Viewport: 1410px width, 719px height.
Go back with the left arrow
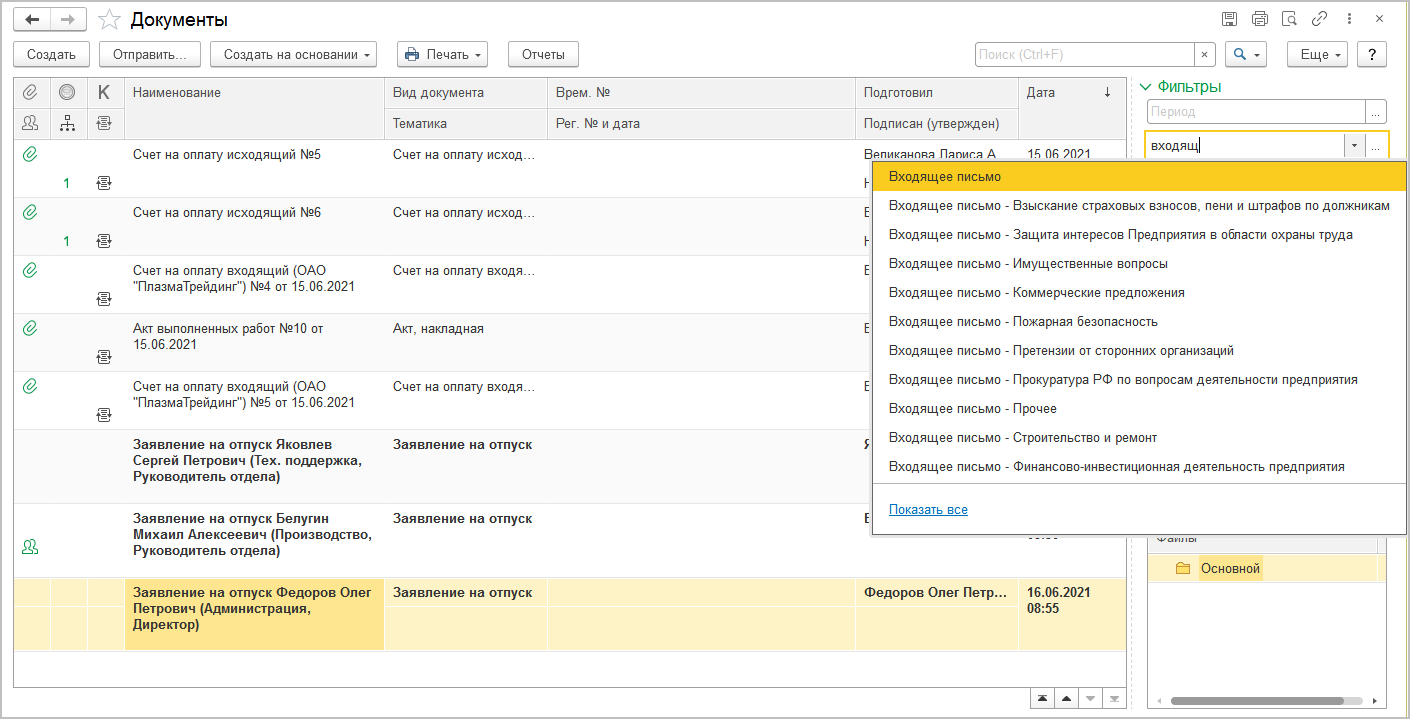(32, 19)
